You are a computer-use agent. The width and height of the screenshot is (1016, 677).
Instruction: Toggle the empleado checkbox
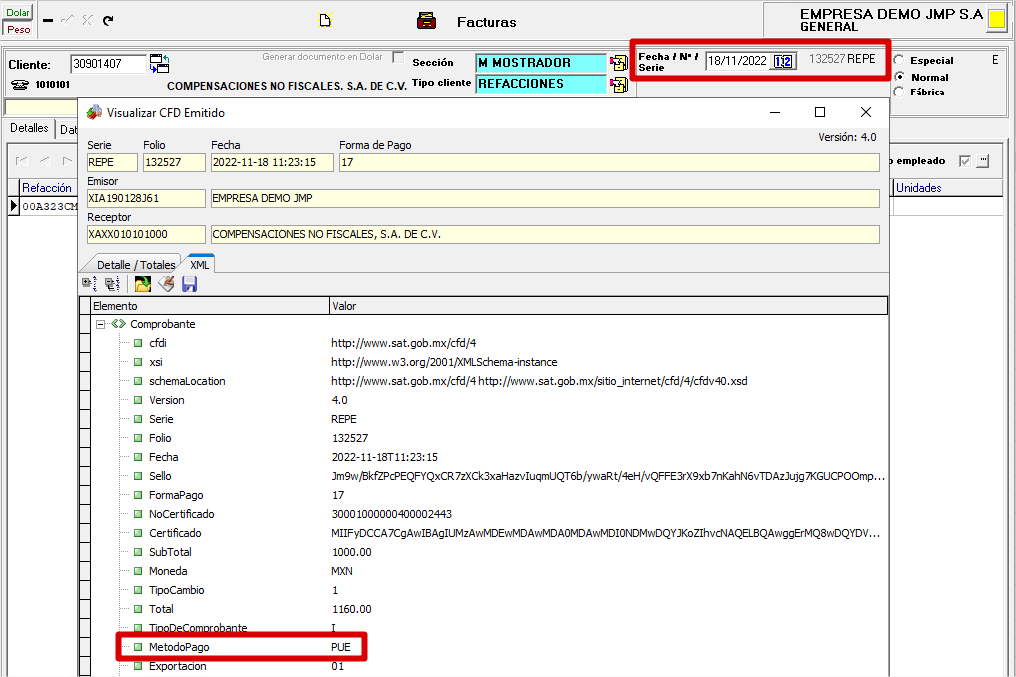click(x=965, y=161)
